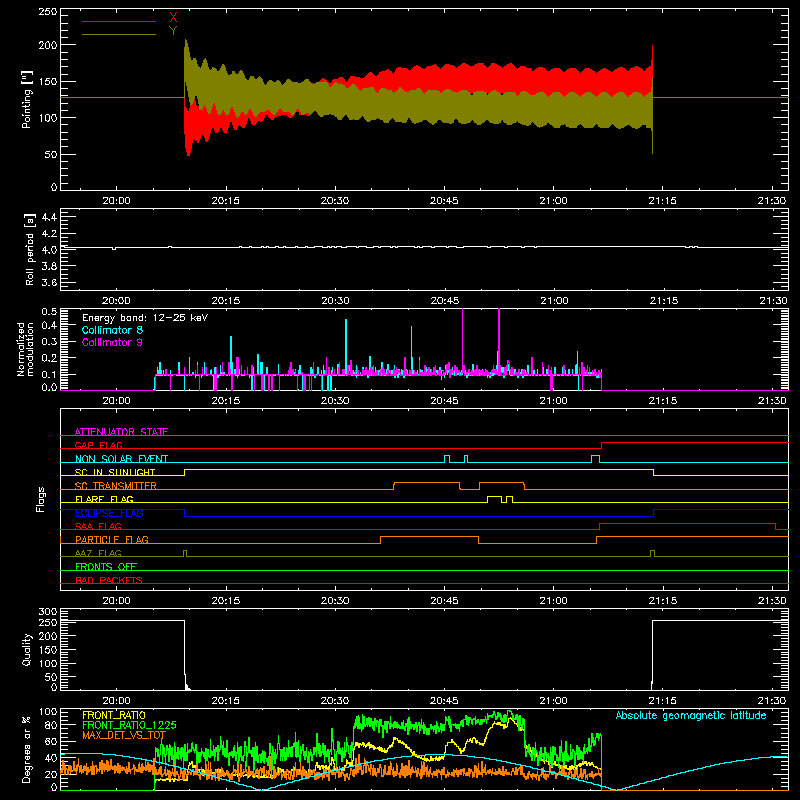Click the 'A4Z_FLAG' label

pyautogui.click(x=98, y=553)
